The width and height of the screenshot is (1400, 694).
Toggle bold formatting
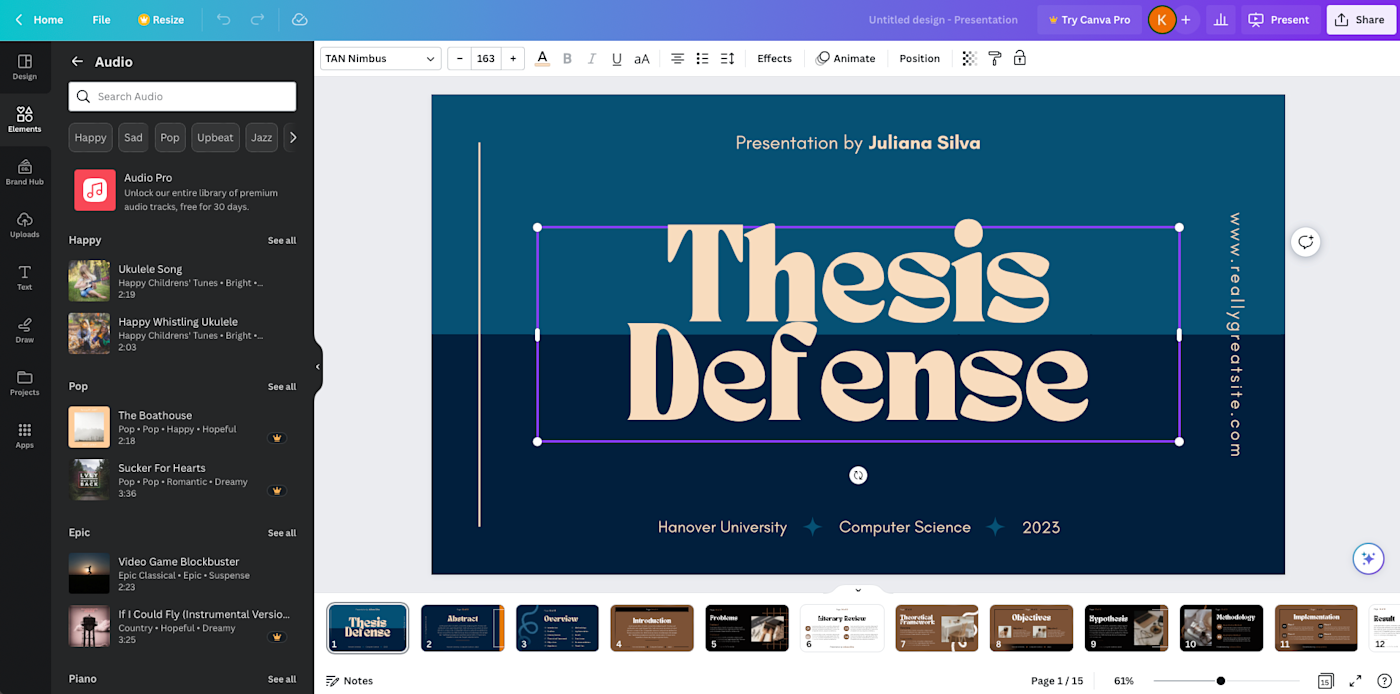[567, 58]
